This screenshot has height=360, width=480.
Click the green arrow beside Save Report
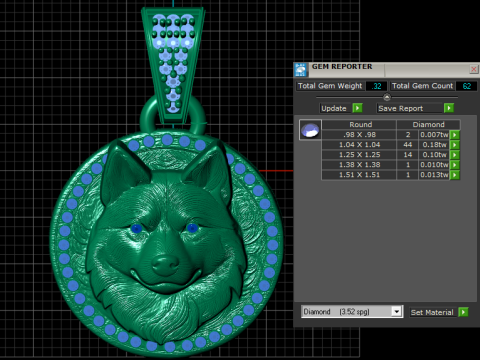point(449,108)
